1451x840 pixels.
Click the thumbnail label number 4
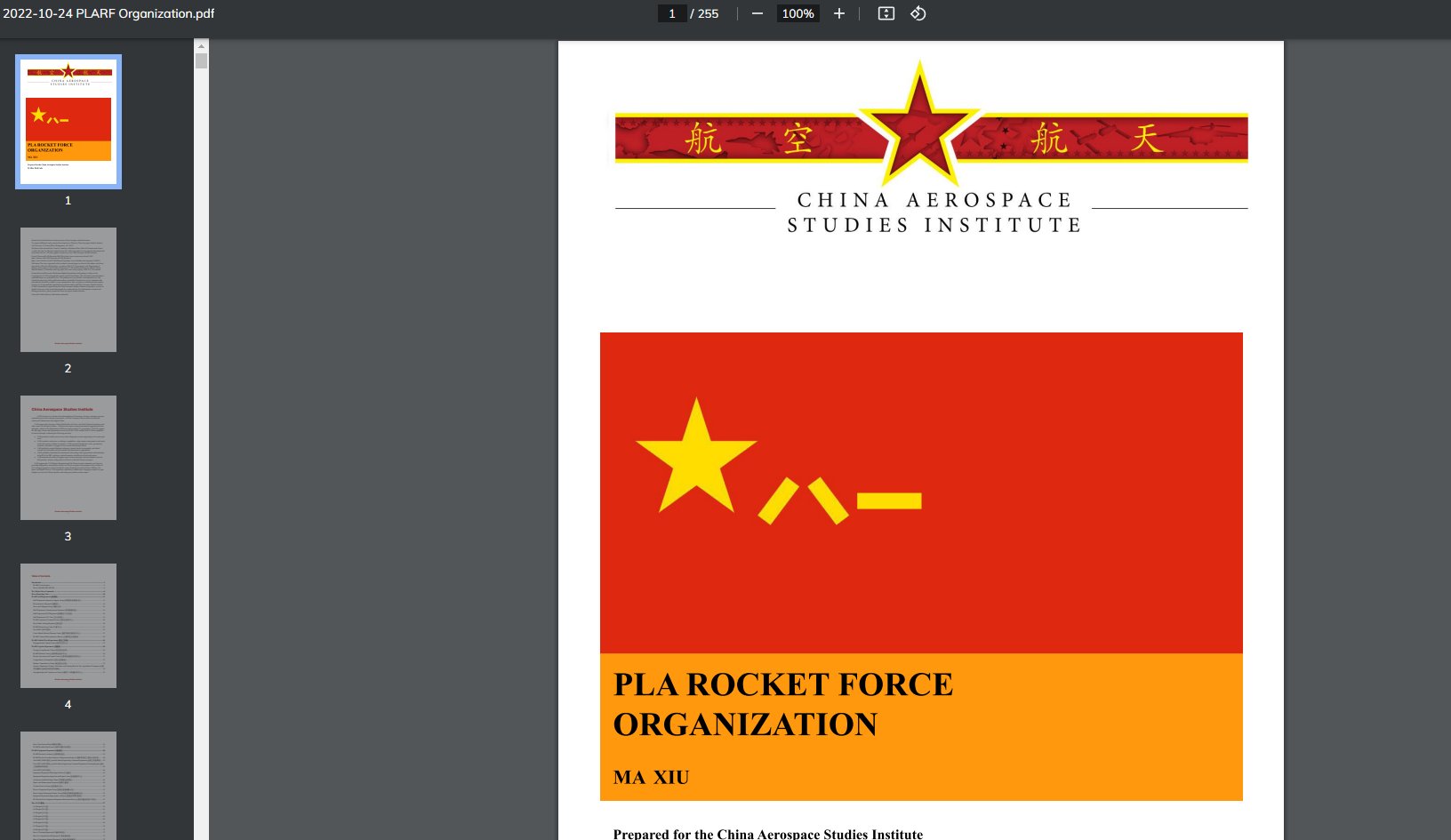point(68,704)
